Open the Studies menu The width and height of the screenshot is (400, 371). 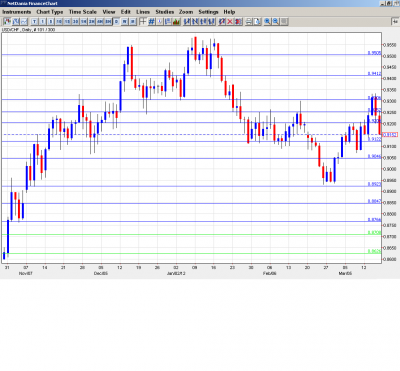(165, 12)
